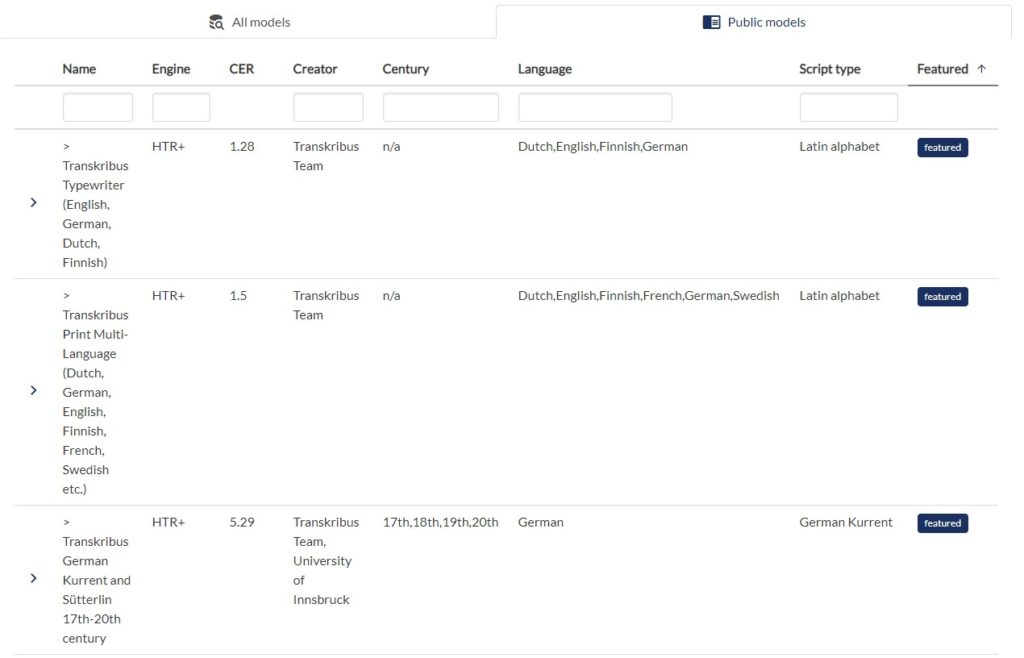Click the CER value 5.29

pos(242,522)
